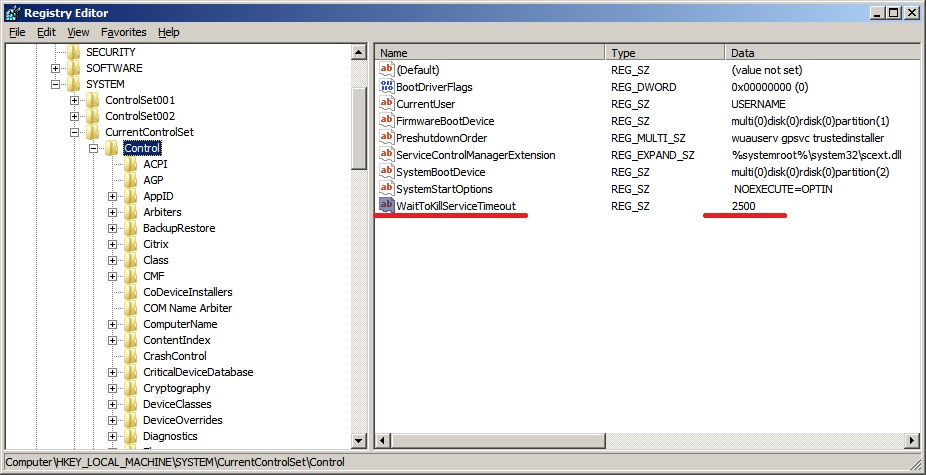This screenshot has width=926, height=475.
Task: Sort values by the Data column header
Action: point(823,53)
